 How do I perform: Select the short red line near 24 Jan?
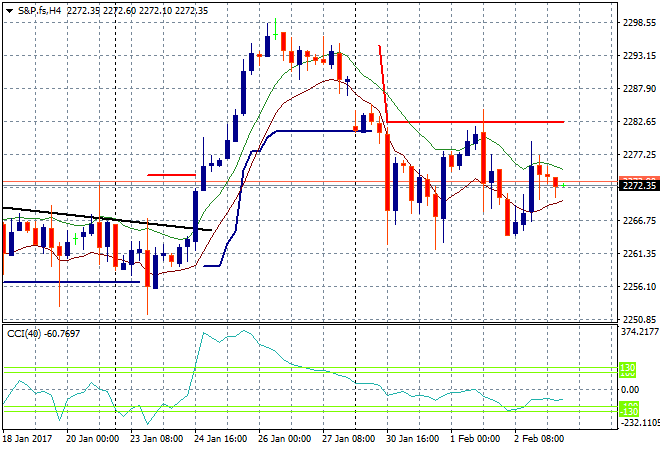click(171, 175)
